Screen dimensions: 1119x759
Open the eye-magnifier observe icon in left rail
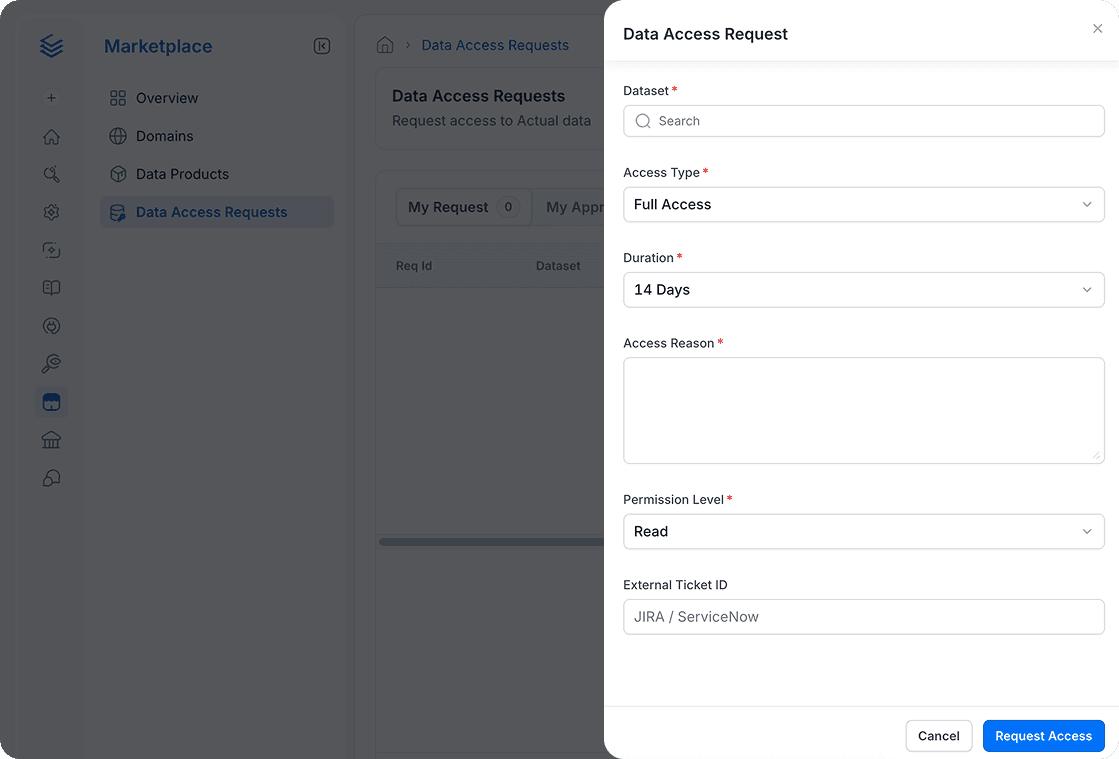click(x=51, y=364)
